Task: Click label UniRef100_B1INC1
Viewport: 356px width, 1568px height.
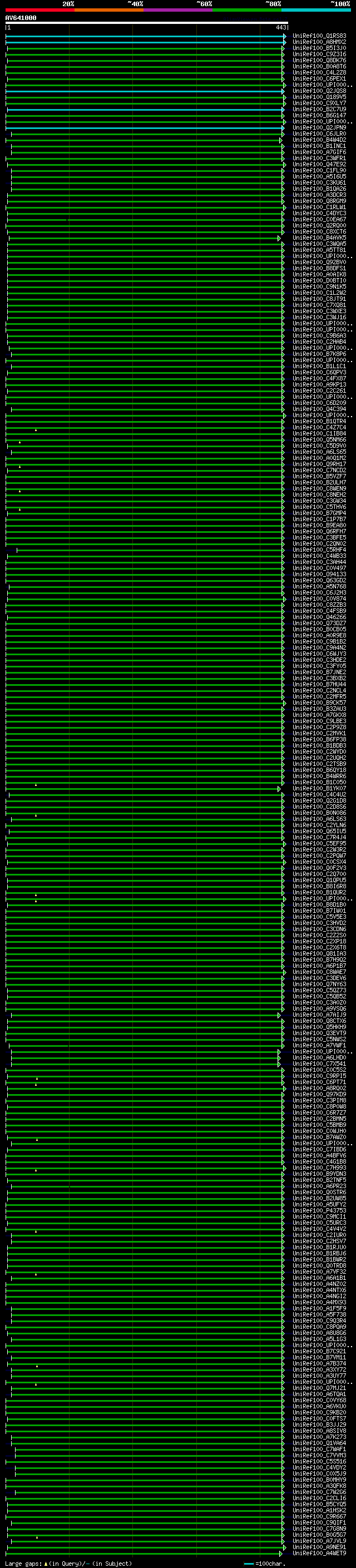Action: [x=319, y=146]
